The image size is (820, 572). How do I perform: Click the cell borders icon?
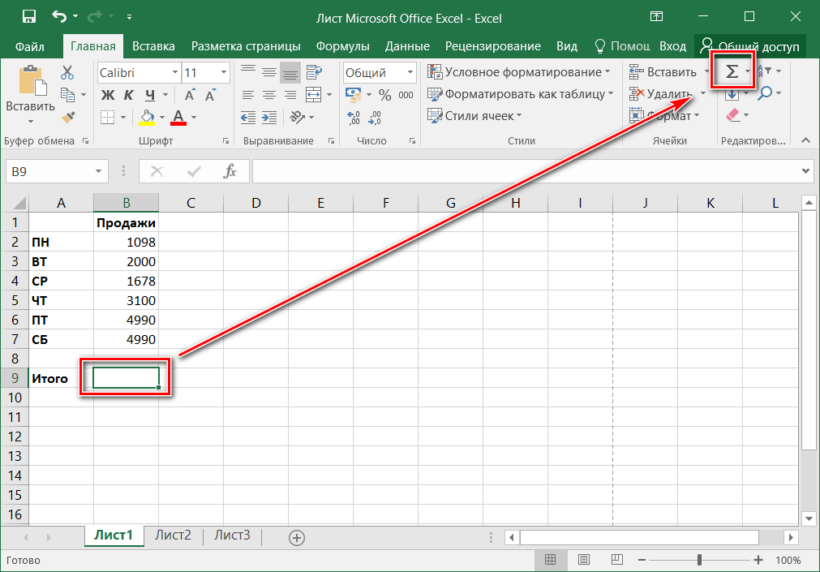coord(107,117)
